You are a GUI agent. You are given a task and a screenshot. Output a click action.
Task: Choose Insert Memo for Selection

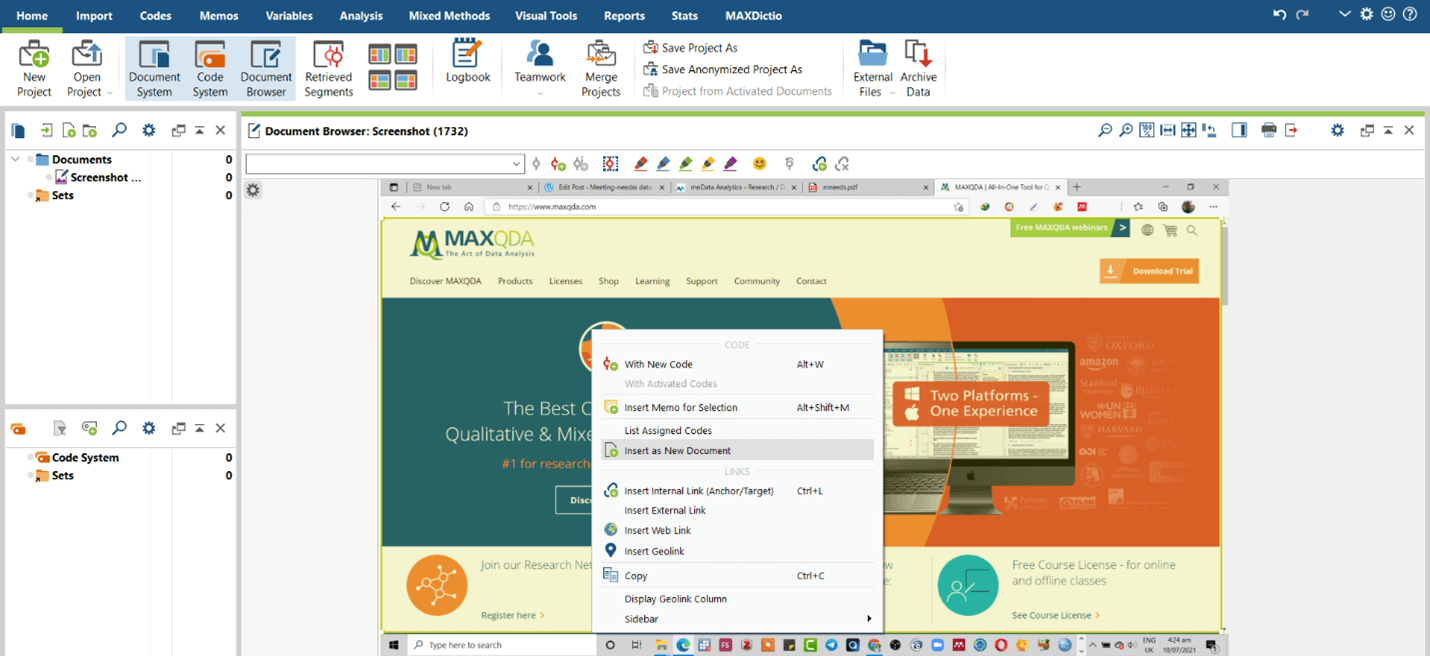click(737, 407)
